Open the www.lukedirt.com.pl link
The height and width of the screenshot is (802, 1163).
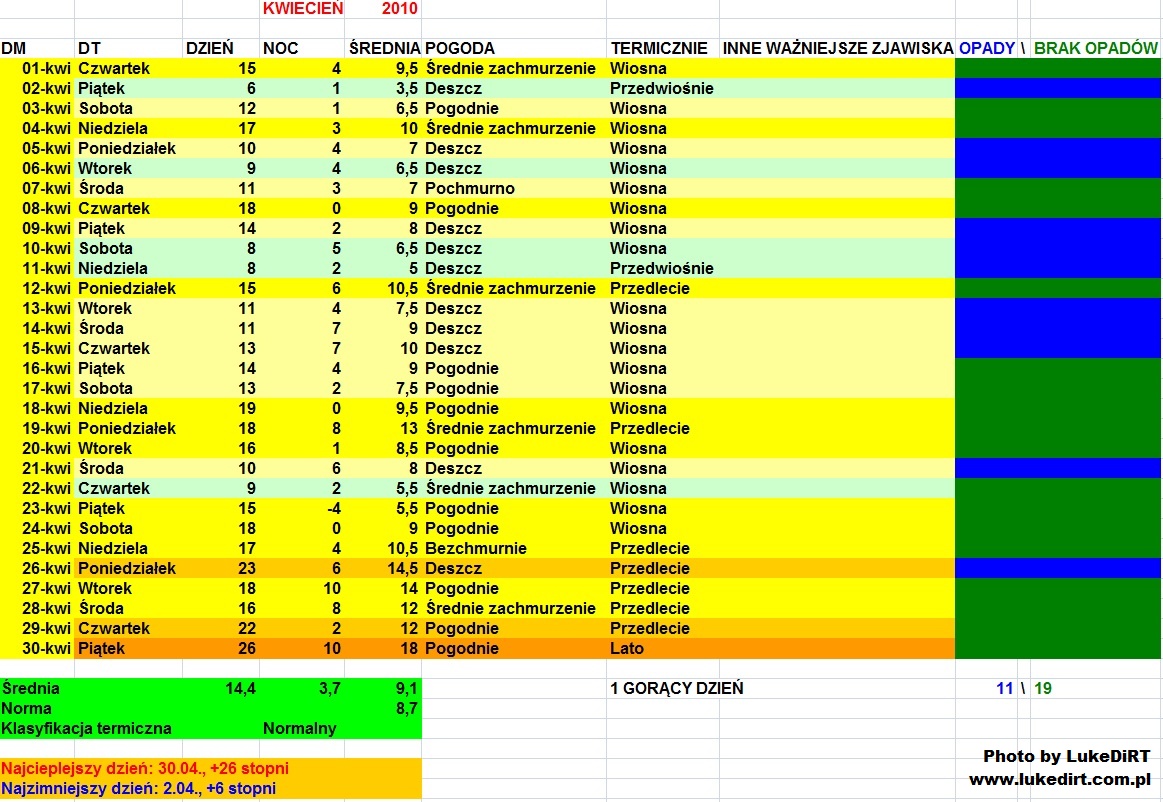click(x=1059, y=779)
